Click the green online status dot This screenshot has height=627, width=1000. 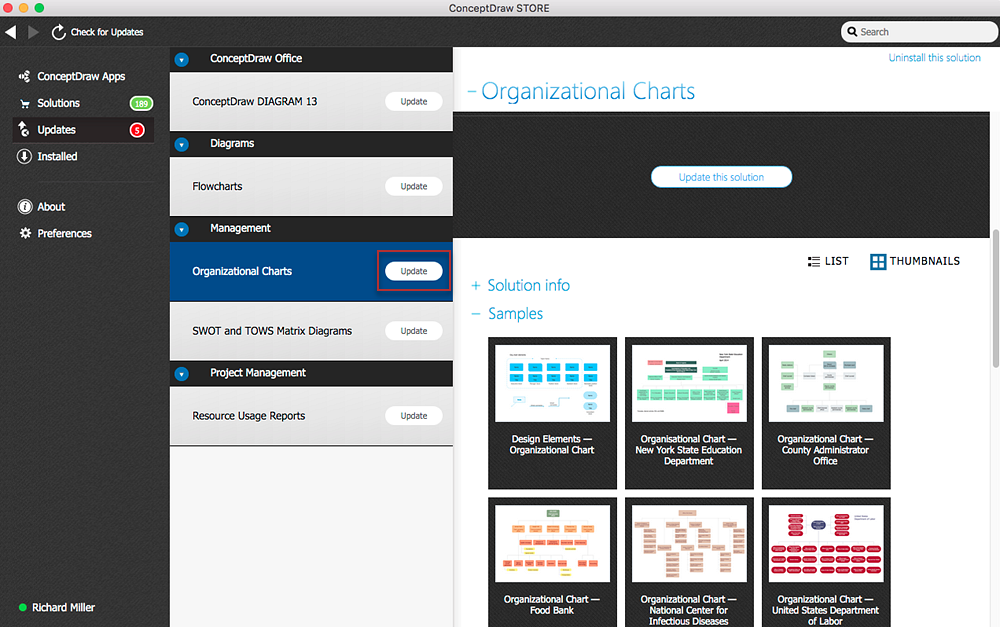[23, 607]
